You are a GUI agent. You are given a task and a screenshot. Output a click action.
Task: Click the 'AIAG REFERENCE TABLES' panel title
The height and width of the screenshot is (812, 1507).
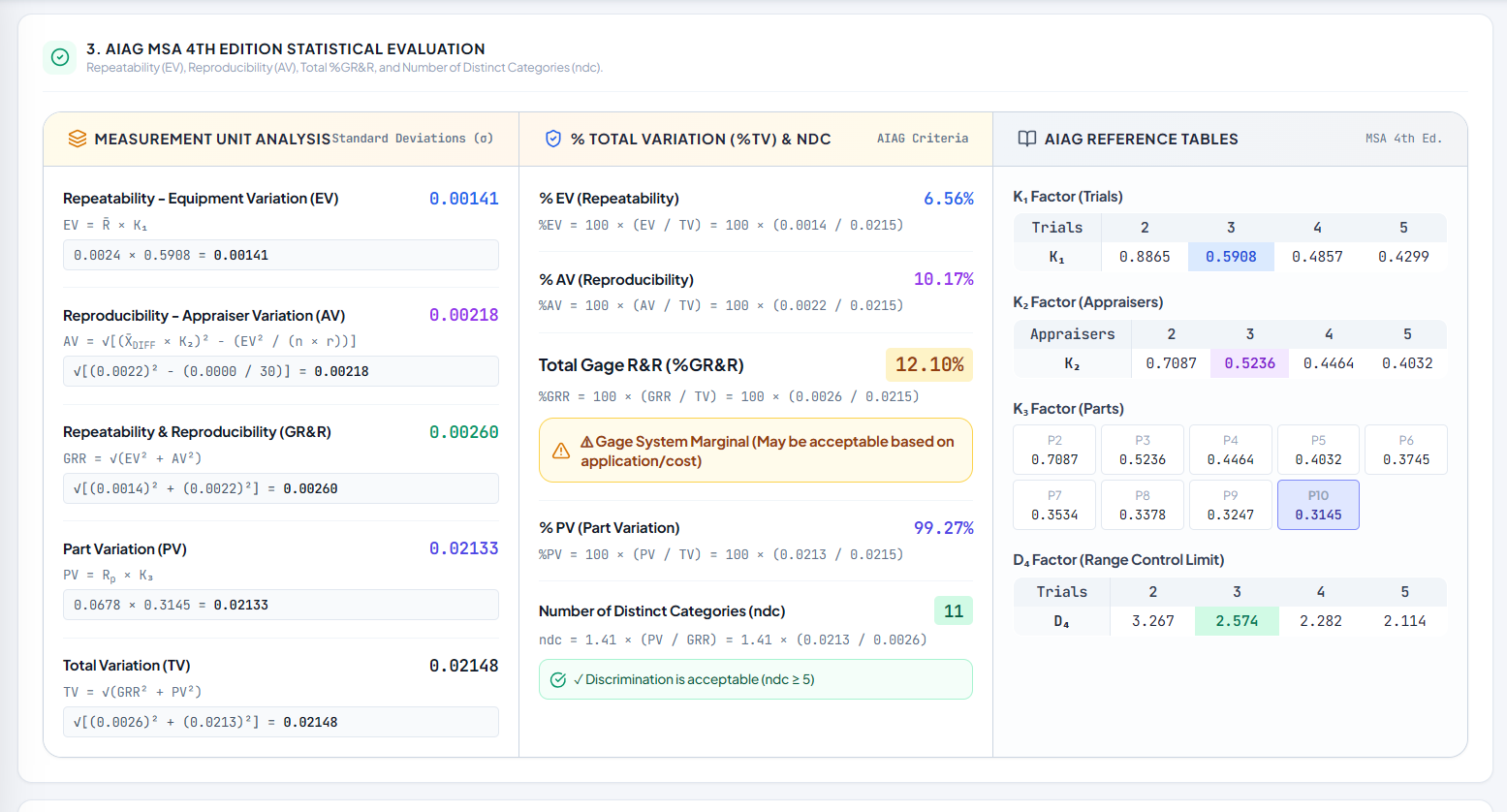(1142, 139)
